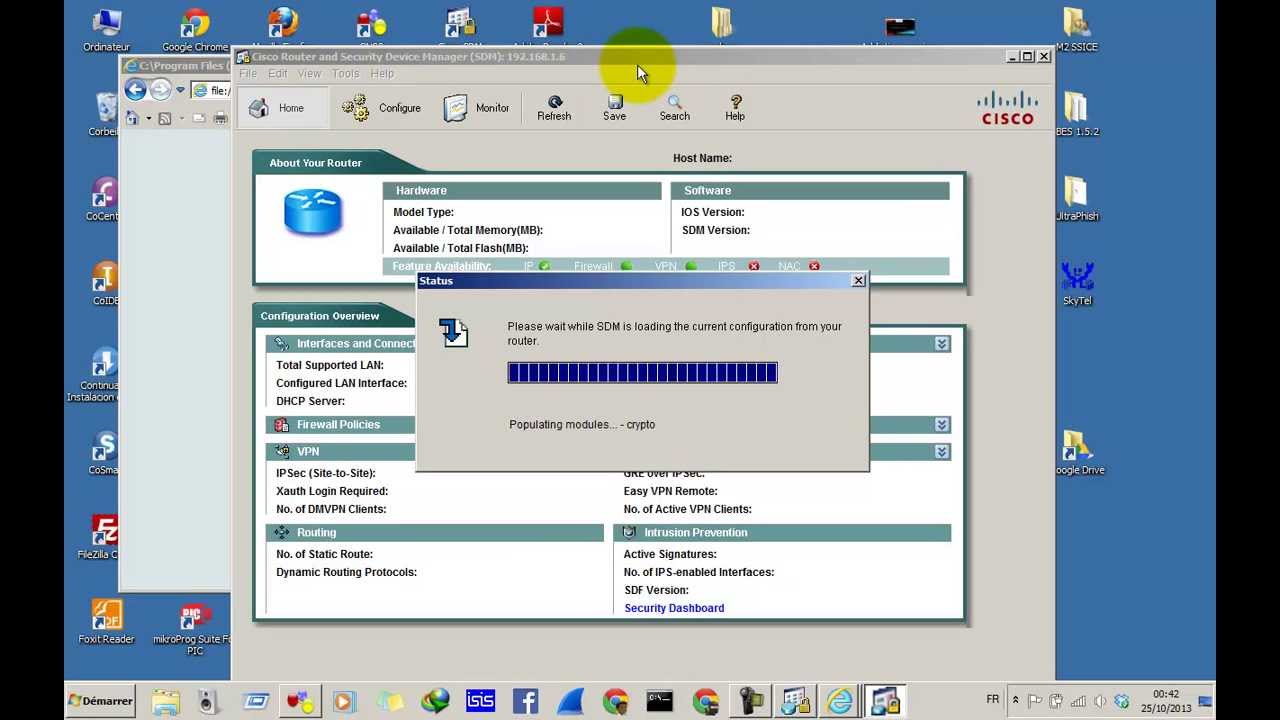This screenshot has width=1280, height=720.
Task: Open the ISIS taskbar icon
Action: point(480,701)
